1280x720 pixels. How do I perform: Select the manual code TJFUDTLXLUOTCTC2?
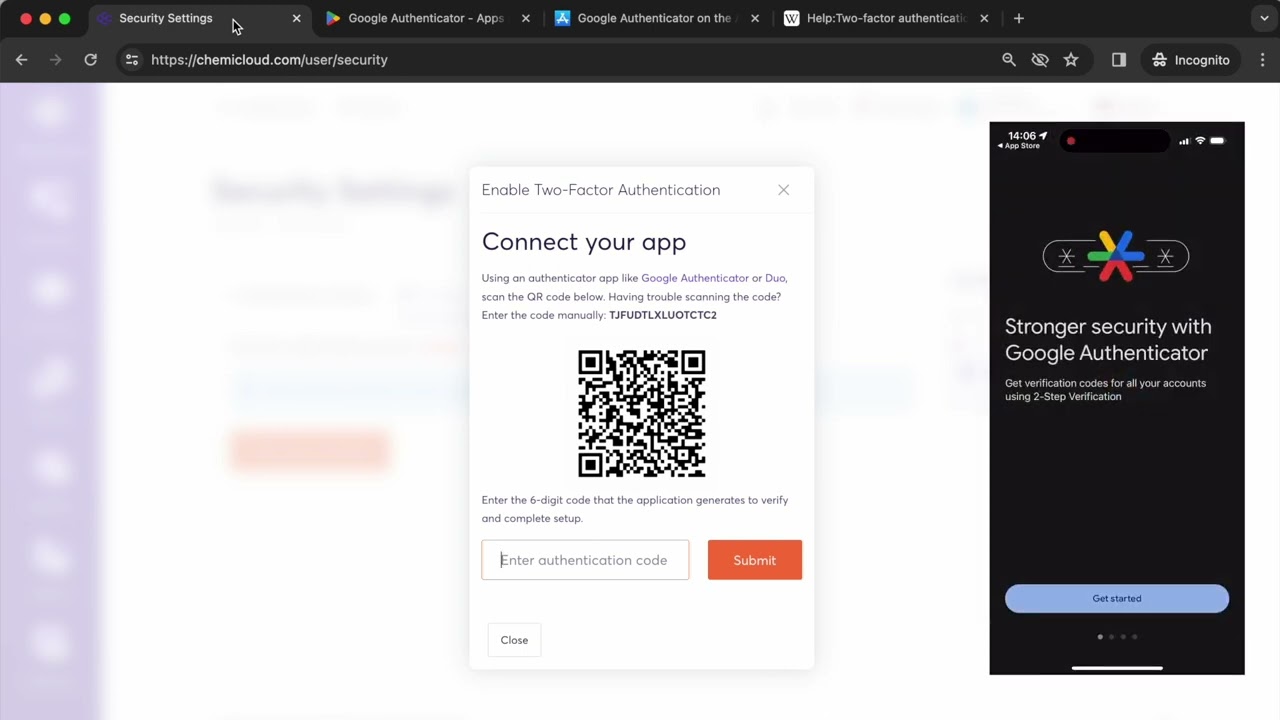pyautogui.click(x=663, y=315)
